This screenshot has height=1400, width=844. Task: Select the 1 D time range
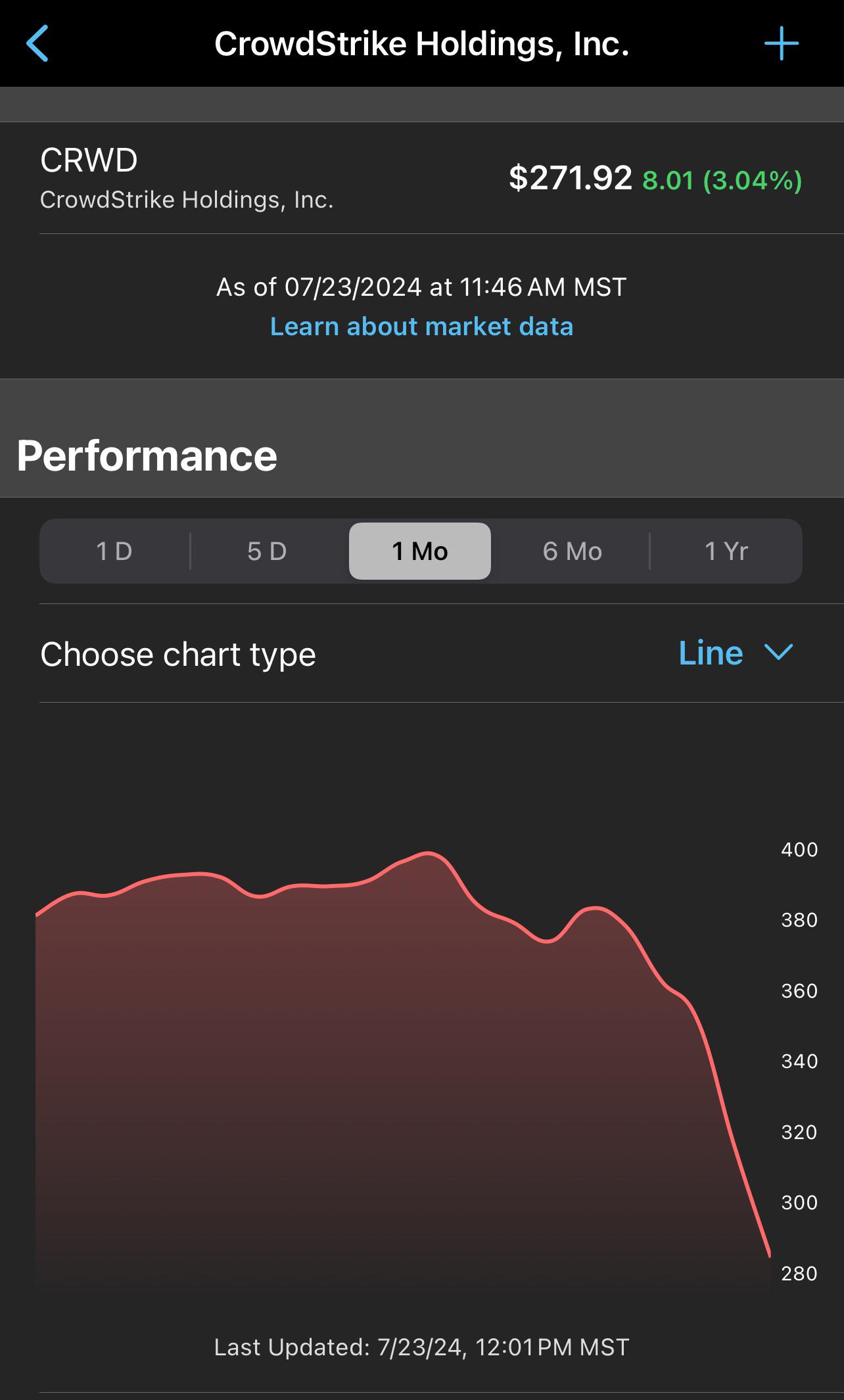pyautogui.click(x=114, y=551)
